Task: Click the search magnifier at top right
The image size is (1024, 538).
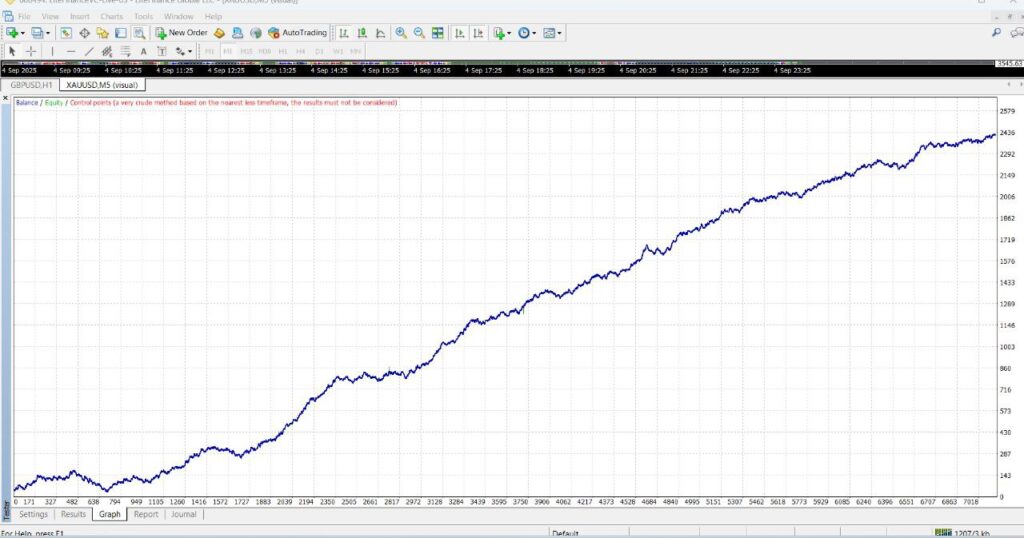Action: (996, 33)
